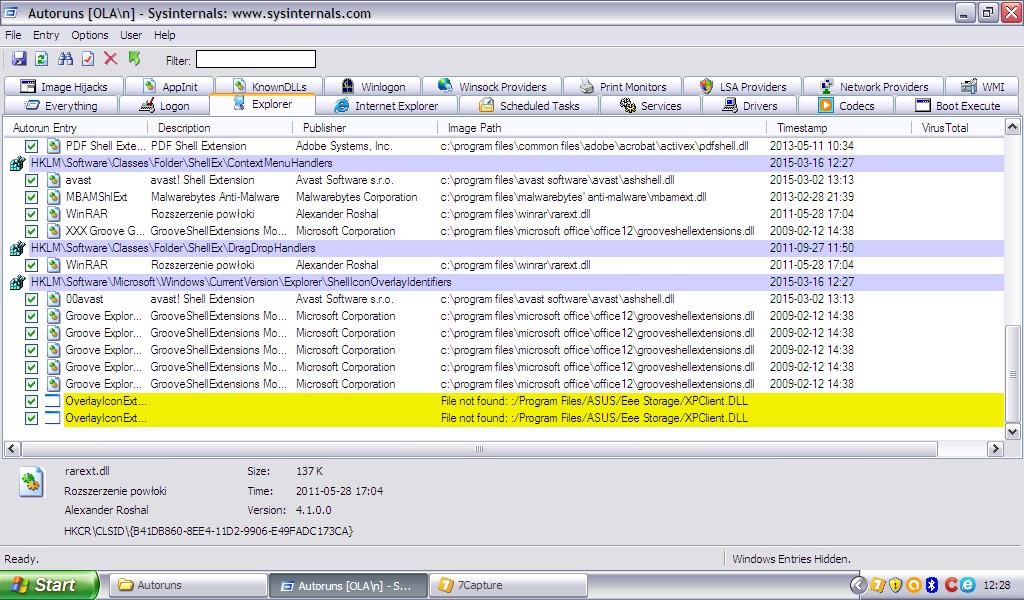Click the green Jump to entry icon
The width and height of the screenshot is (1024, 600).
[135, 59]
